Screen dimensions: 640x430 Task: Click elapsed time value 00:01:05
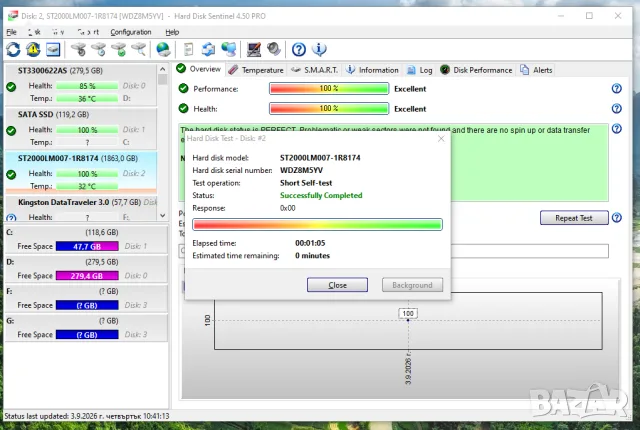coord(310,243)
